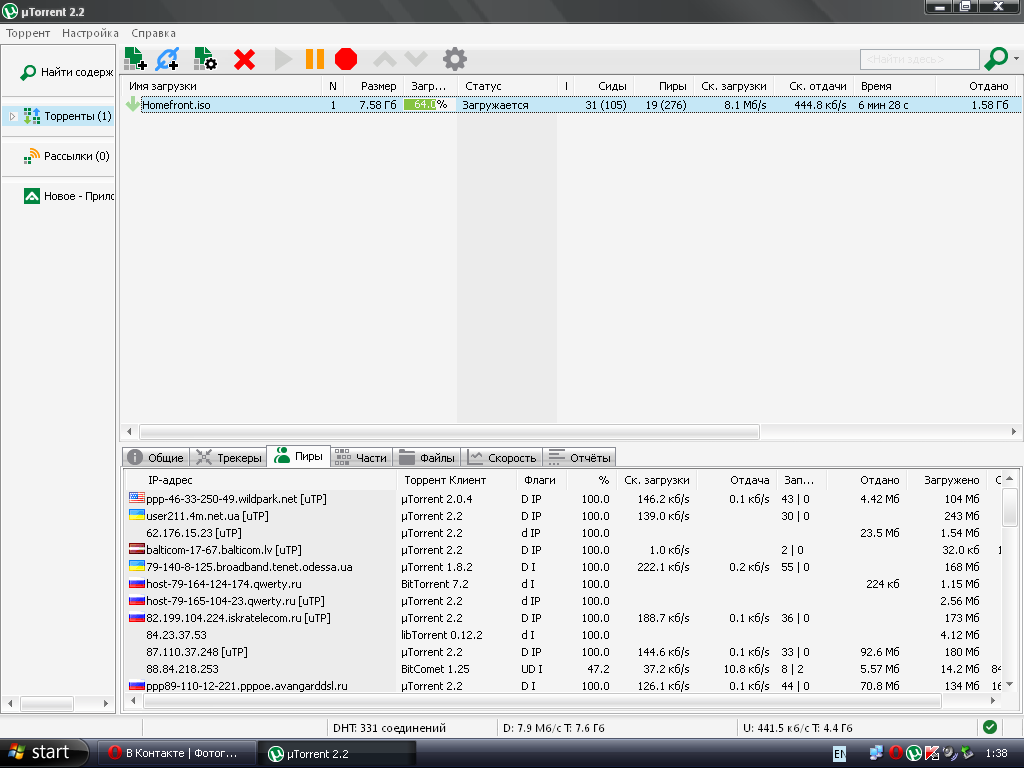
Task: Click the green network status checkmark icon
Action: [989, 727]
